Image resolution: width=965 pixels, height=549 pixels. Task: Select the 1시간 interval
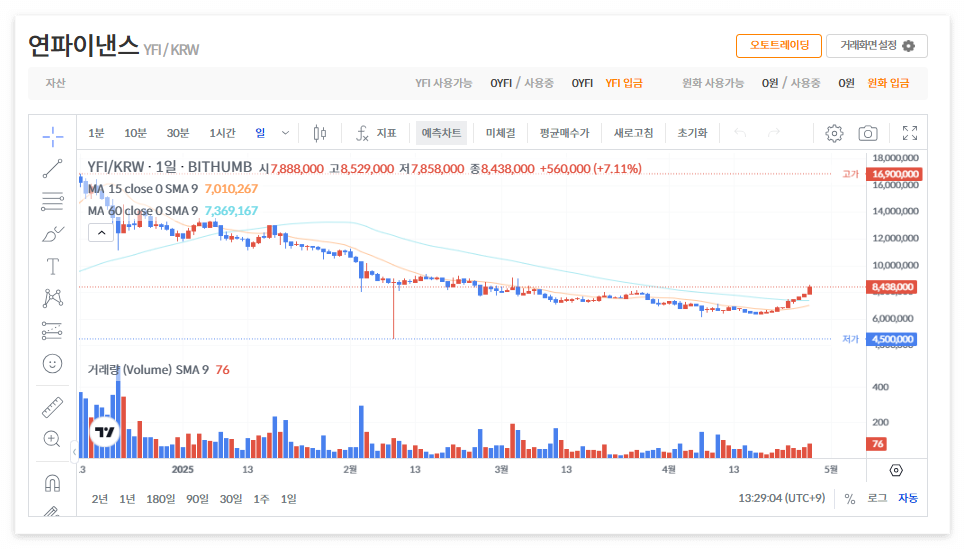[222, 133]
